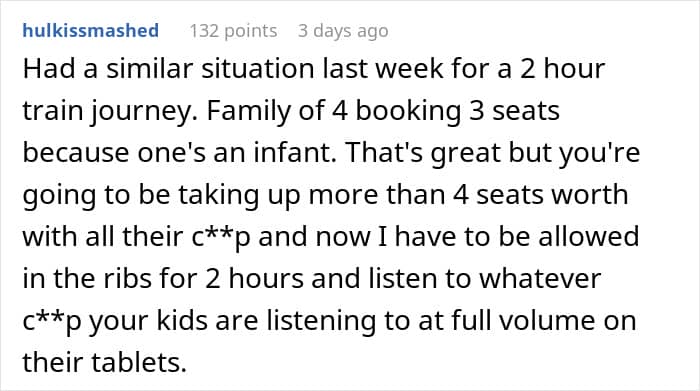Click the words 'train journey' in the comment
This screenshot has width=700, height=391.
[107, 111]
